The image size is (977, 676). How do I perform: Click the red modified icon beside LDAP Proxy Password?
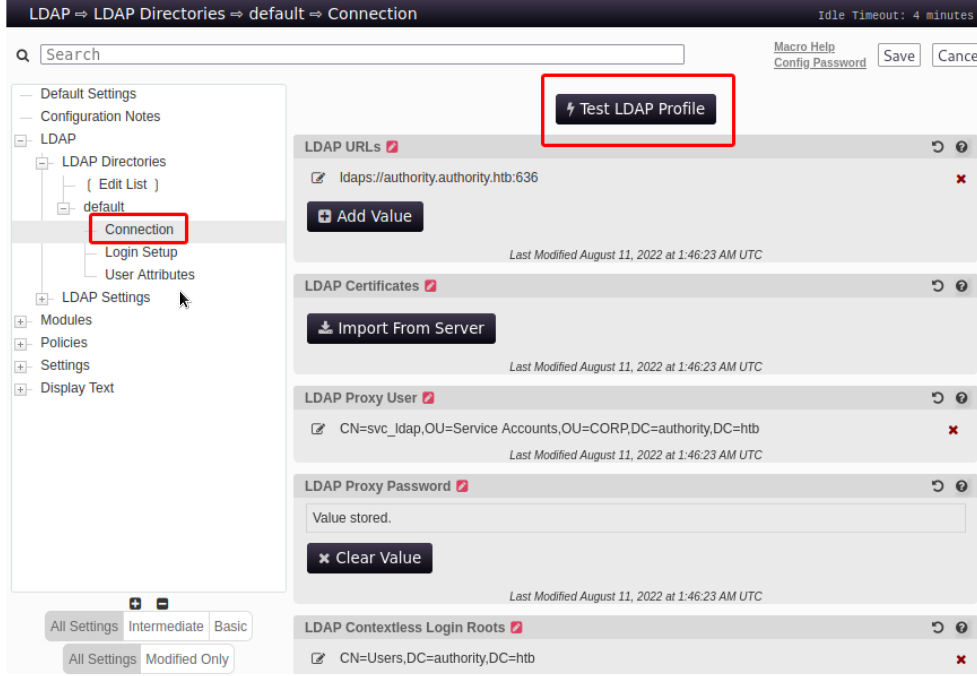point(462,486)
